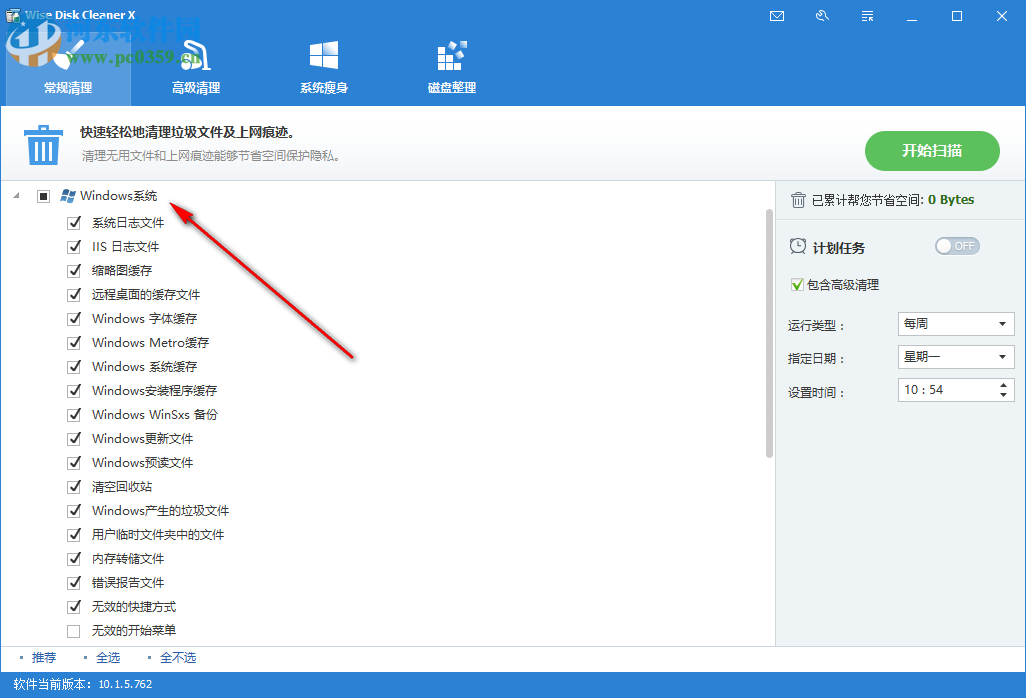
Task: Uncheck the 包含高级清理 checkbox
Action: click(797, 285)
